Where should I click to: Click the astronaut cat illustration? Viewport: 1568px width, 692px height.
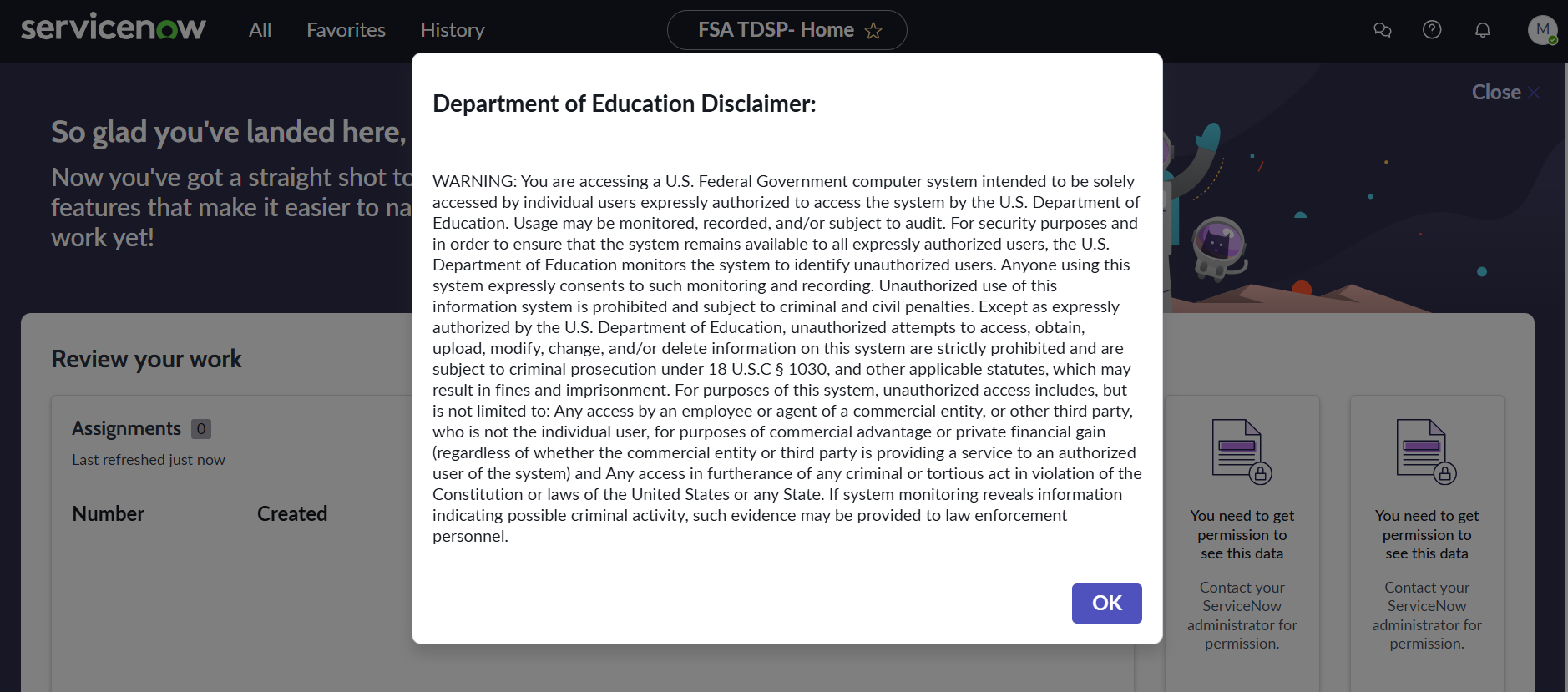click(x=1218, y=248)
